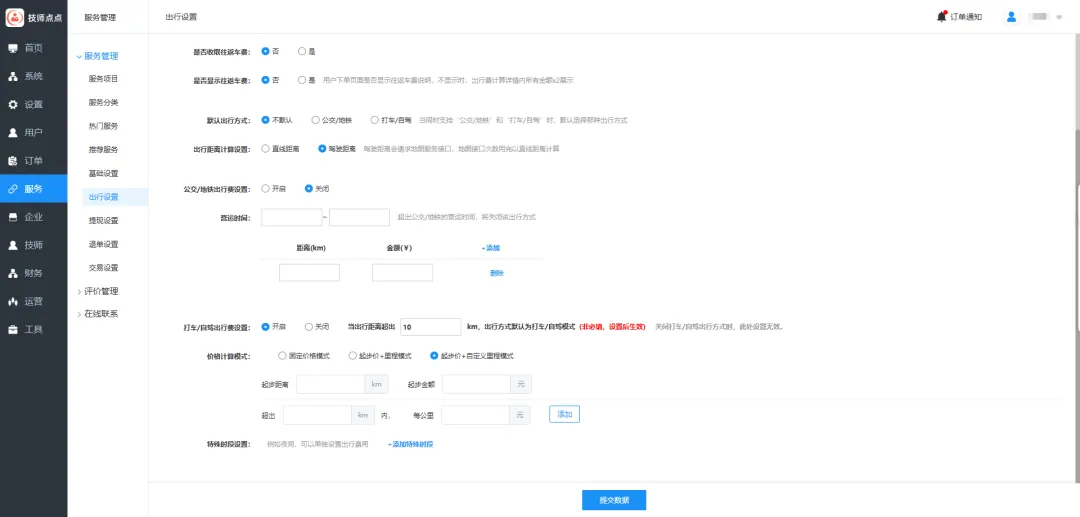Select 公交/地铁 as default travel method
Viewport: 1080px width, 517px height.
pos(316,120)
